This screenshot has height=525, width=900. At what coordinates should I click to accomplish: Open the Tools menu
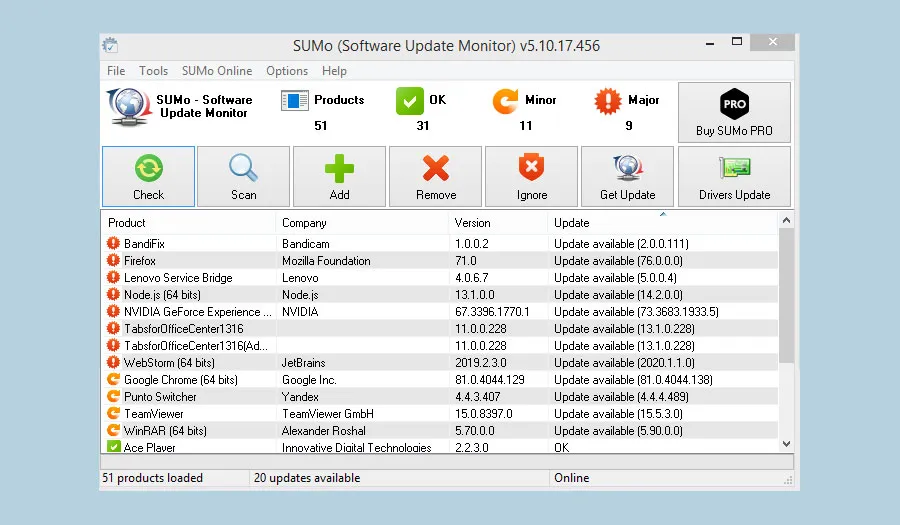(x=153, y=71)
